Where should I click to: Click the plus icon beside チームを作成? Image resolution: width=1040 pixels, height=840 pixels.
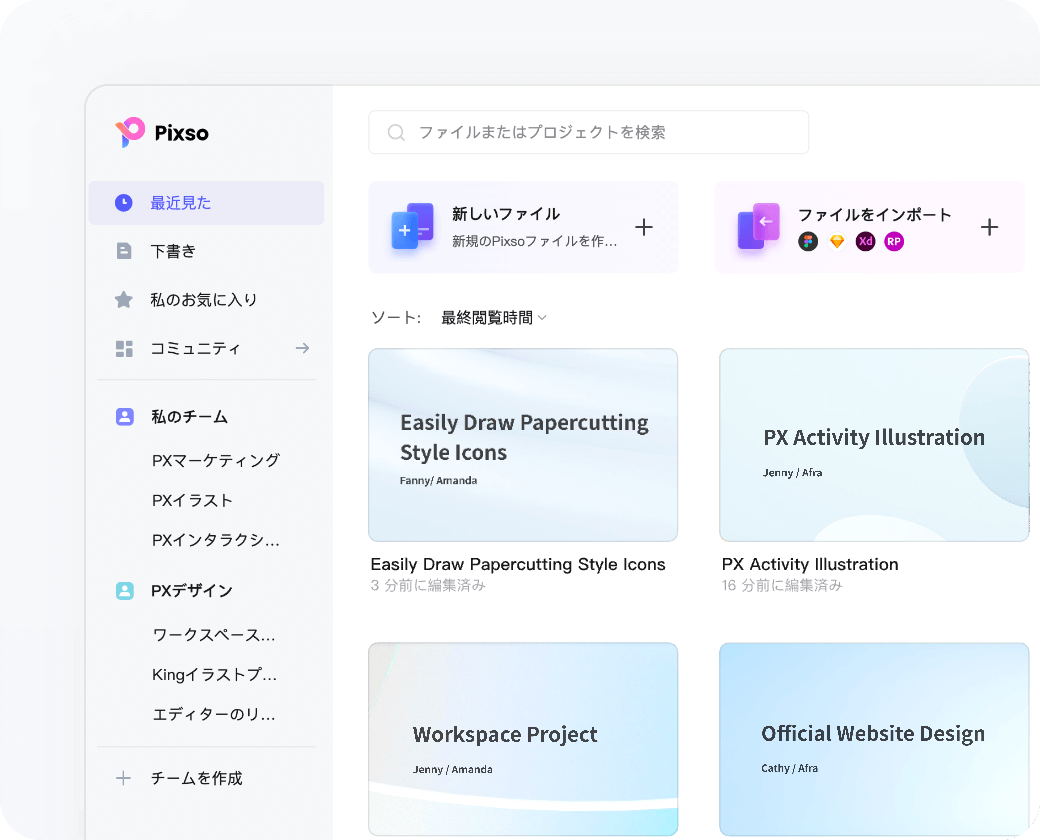[x=123, y=778]
